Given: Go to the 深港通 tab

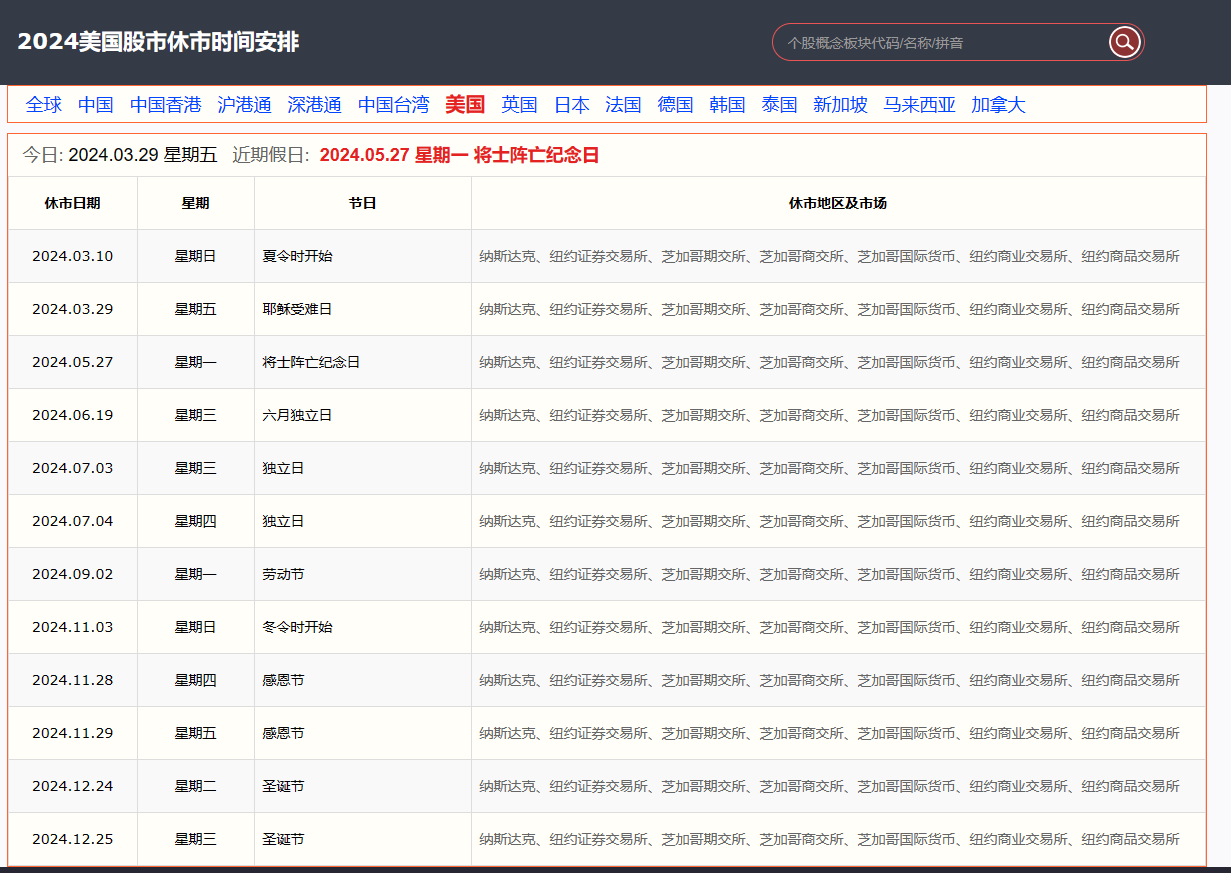Looking at the screenshot, I should pyautogui.click(x=314, y=105).
